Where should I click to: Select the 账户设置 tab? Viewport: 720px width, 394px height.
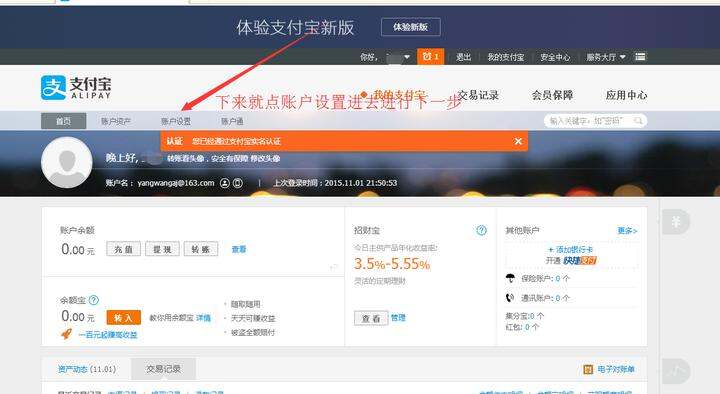[176, 121]
